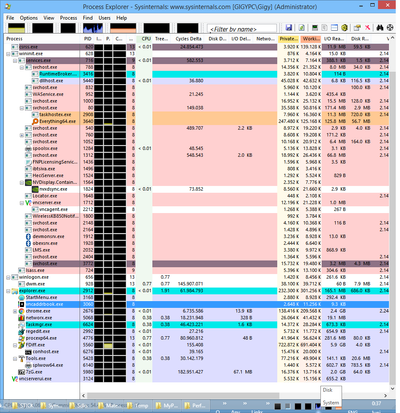Sort by the Process column header
Viewport: 400px width, 413px height.
(x=42, y=39)
